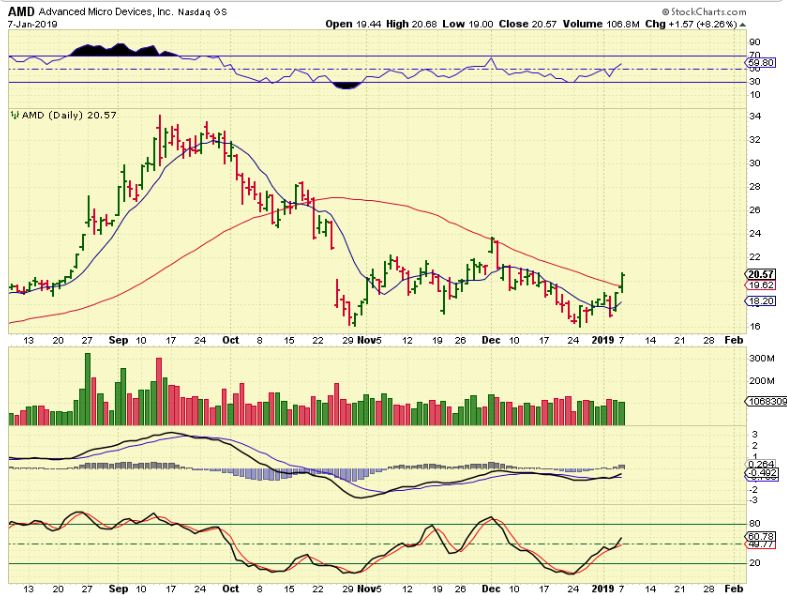Click the red moving average tag 19.62
Image resolution: width=787 pixels, height=595 pixels.
761,285
